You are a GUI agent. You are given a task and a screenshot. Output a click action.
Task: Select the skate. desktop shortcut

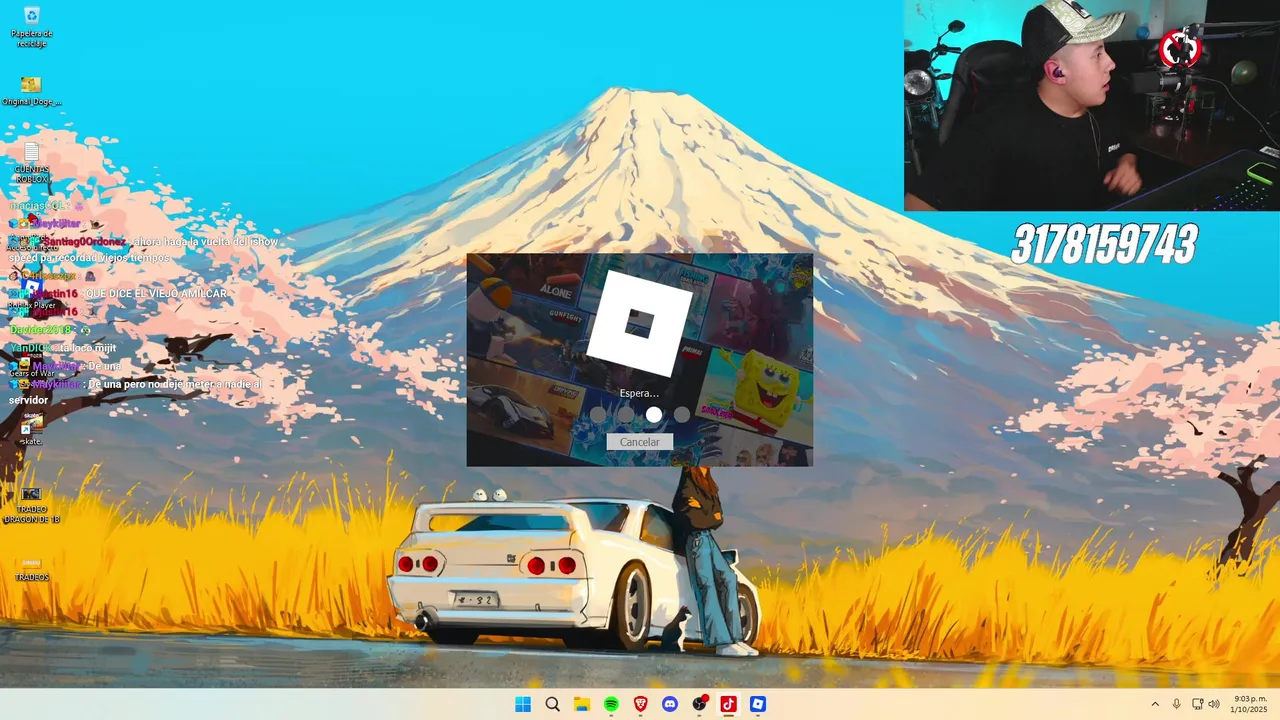click(31, 430)
